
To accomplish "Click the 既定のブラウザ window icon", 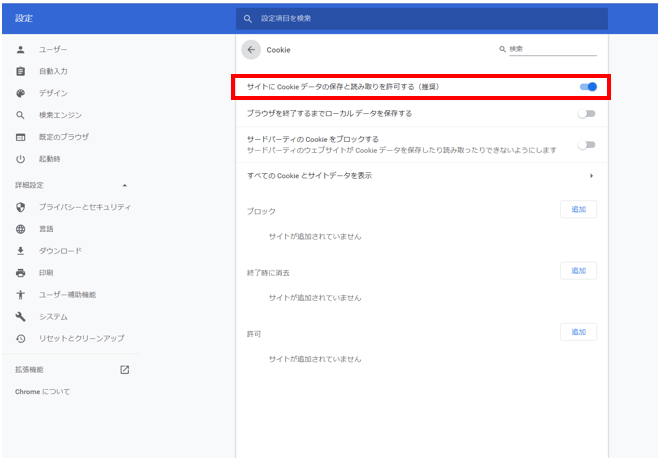I will [20, 137].
